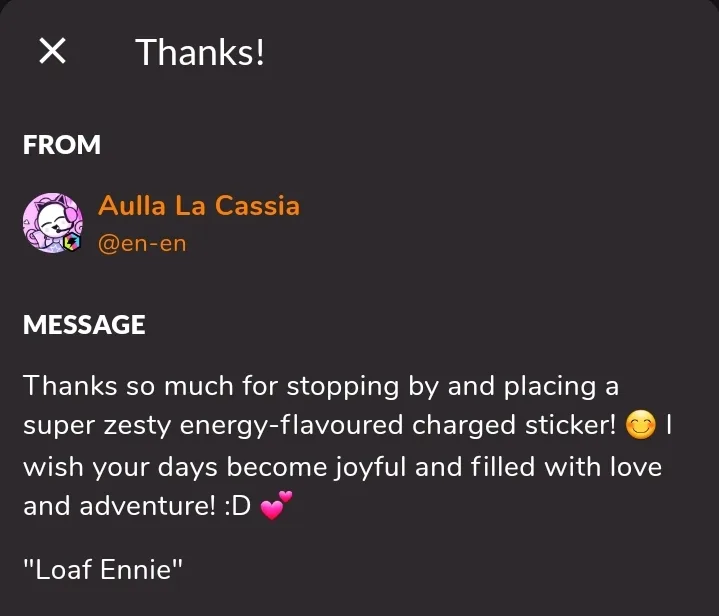Open the Aulla La Cassia profile name
Viewport: 719px width, 616px height.
click(199, 205)
